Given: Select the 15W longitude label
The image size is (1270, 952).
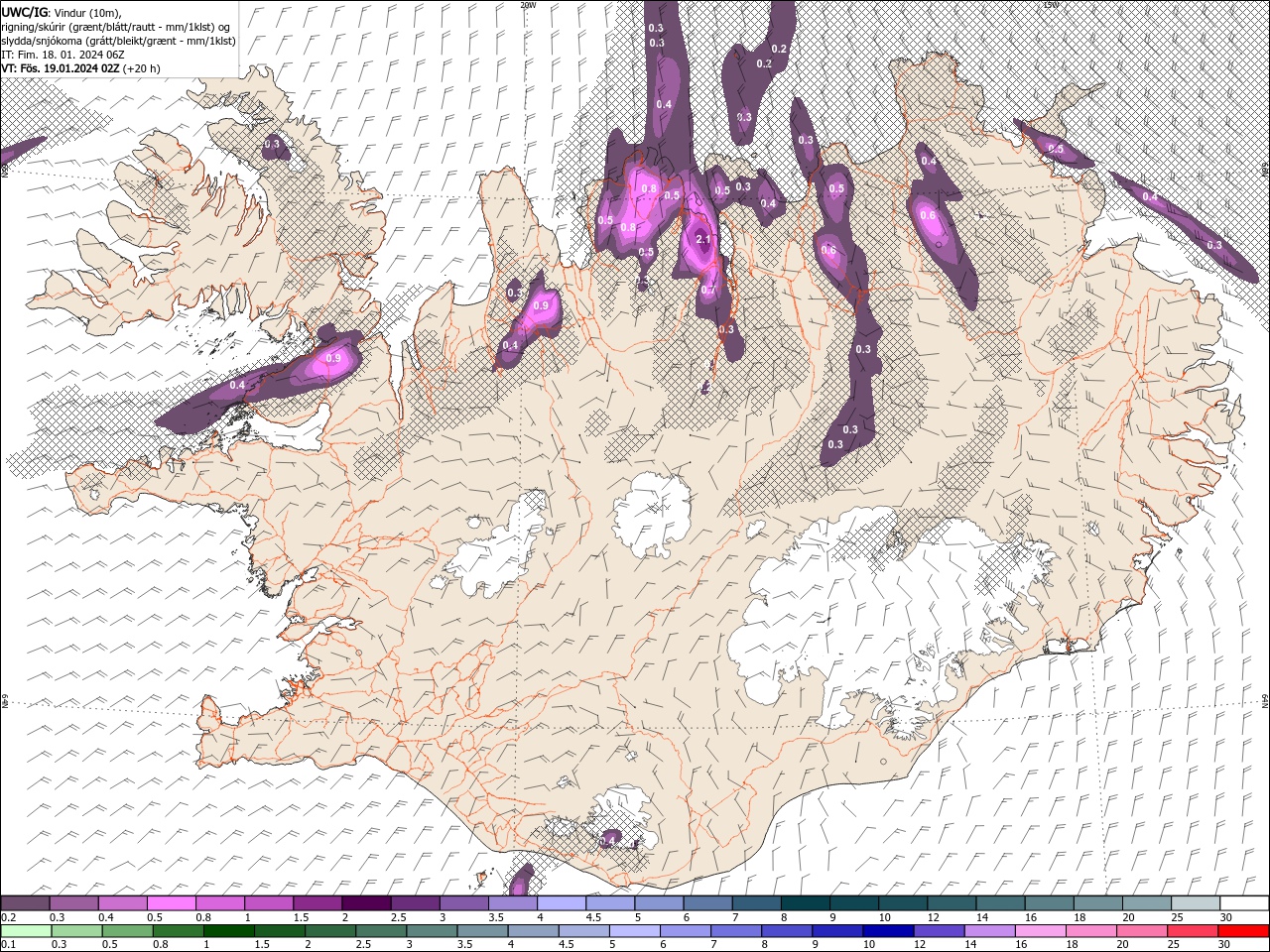Looking at the screenshot, I should click(1051, 5).
